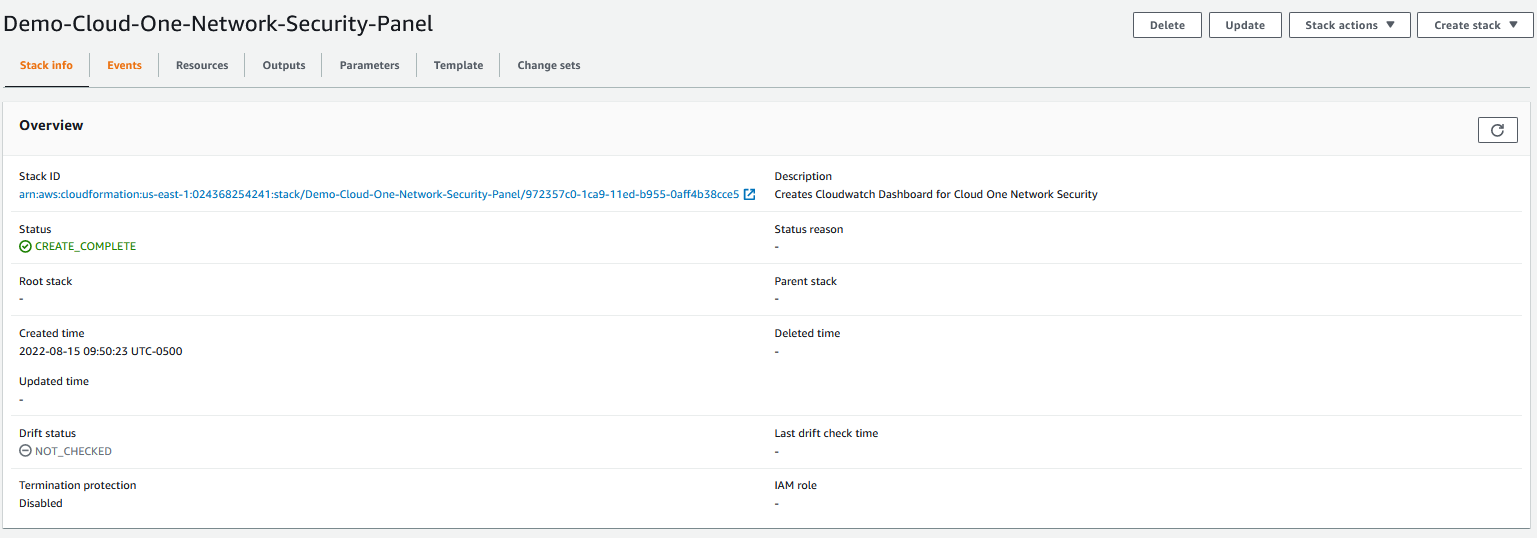1537x538 pixels.
Task: Switch to the Parameters tab
Action: [369, 65]
